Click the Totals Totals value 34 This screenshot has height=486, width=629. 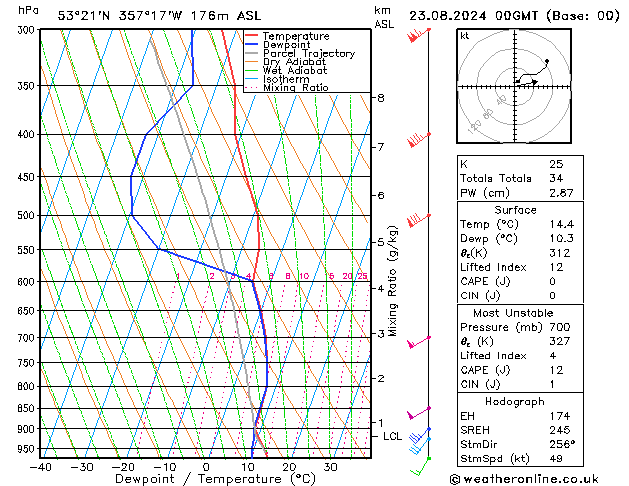(x=556, y=178)
